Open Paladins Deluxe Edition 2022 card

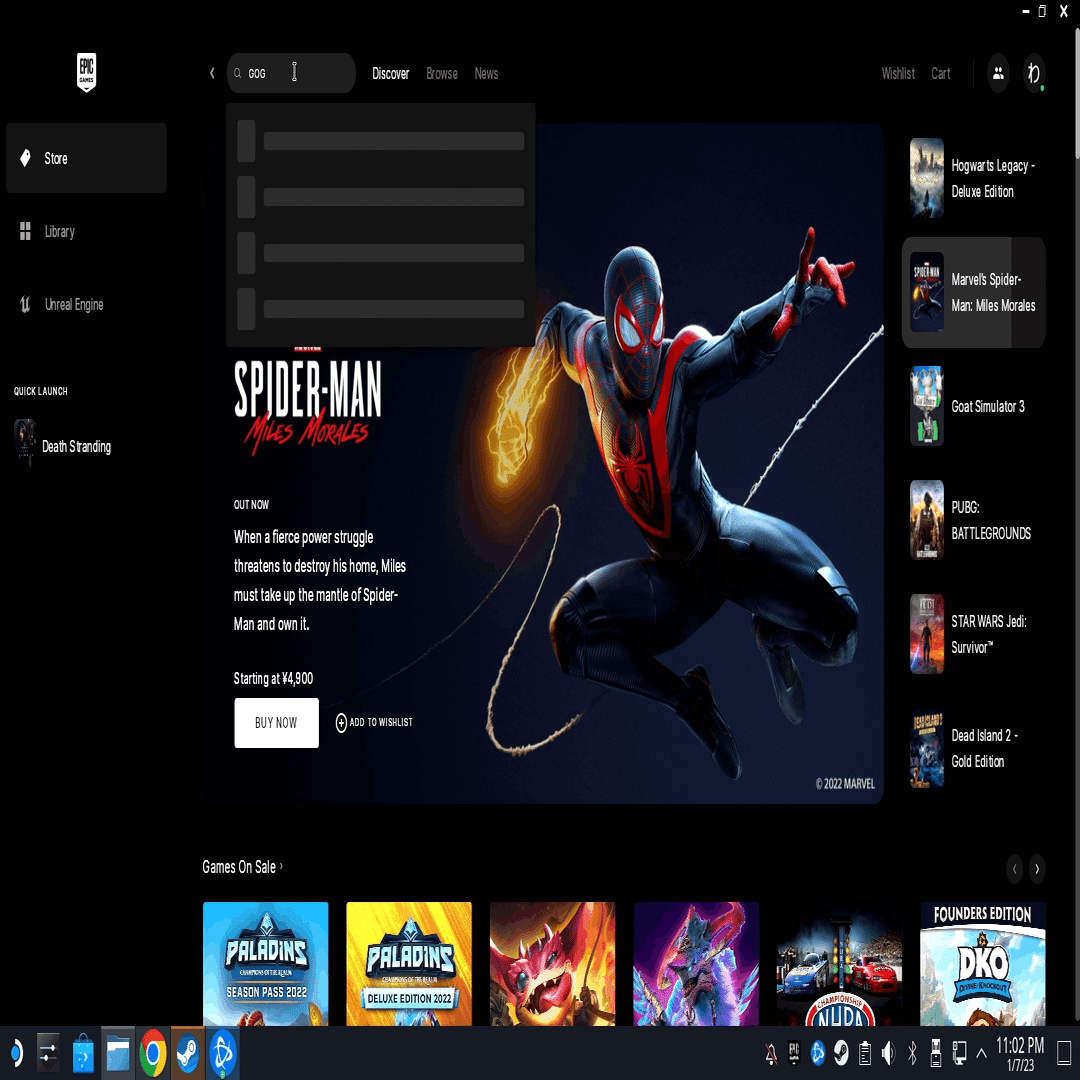pyautogui.click(x=409, y=964)
